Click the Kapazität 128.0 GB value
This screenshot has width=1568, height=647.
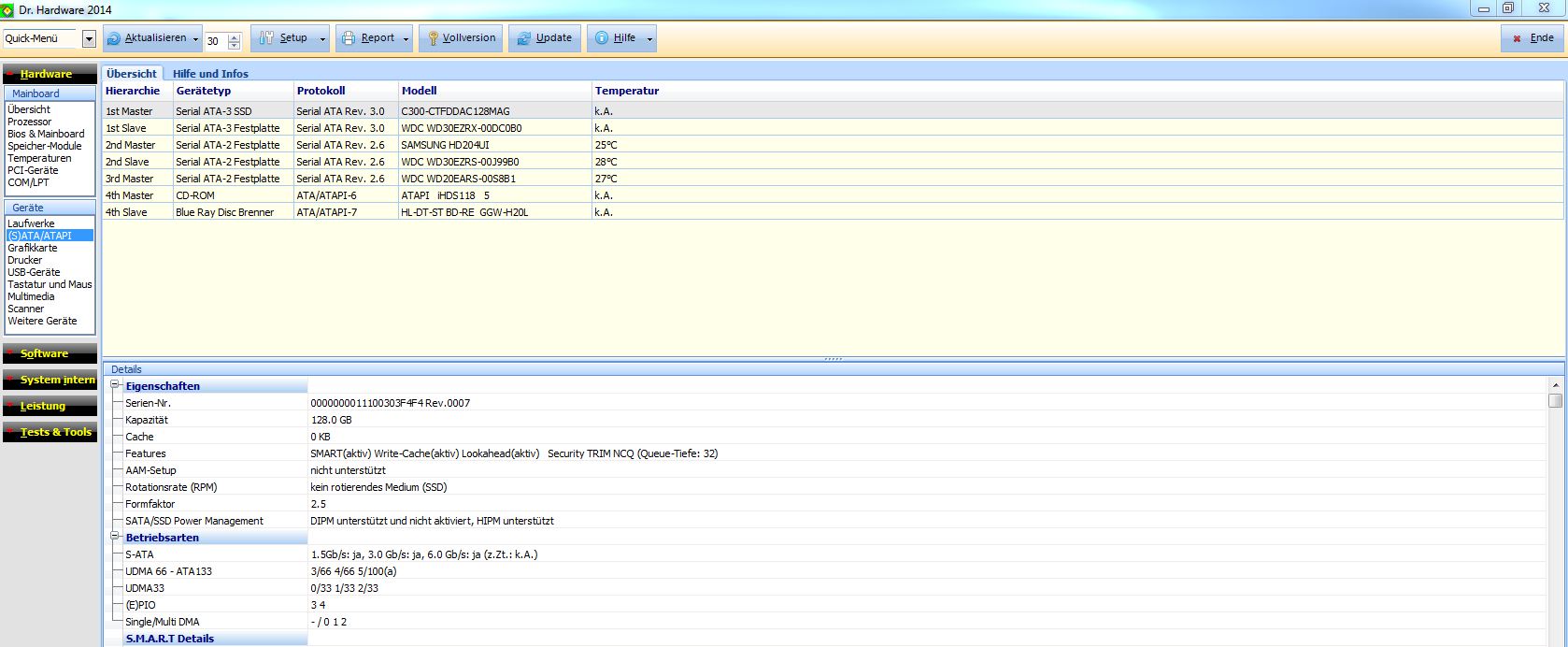point(331,420)
